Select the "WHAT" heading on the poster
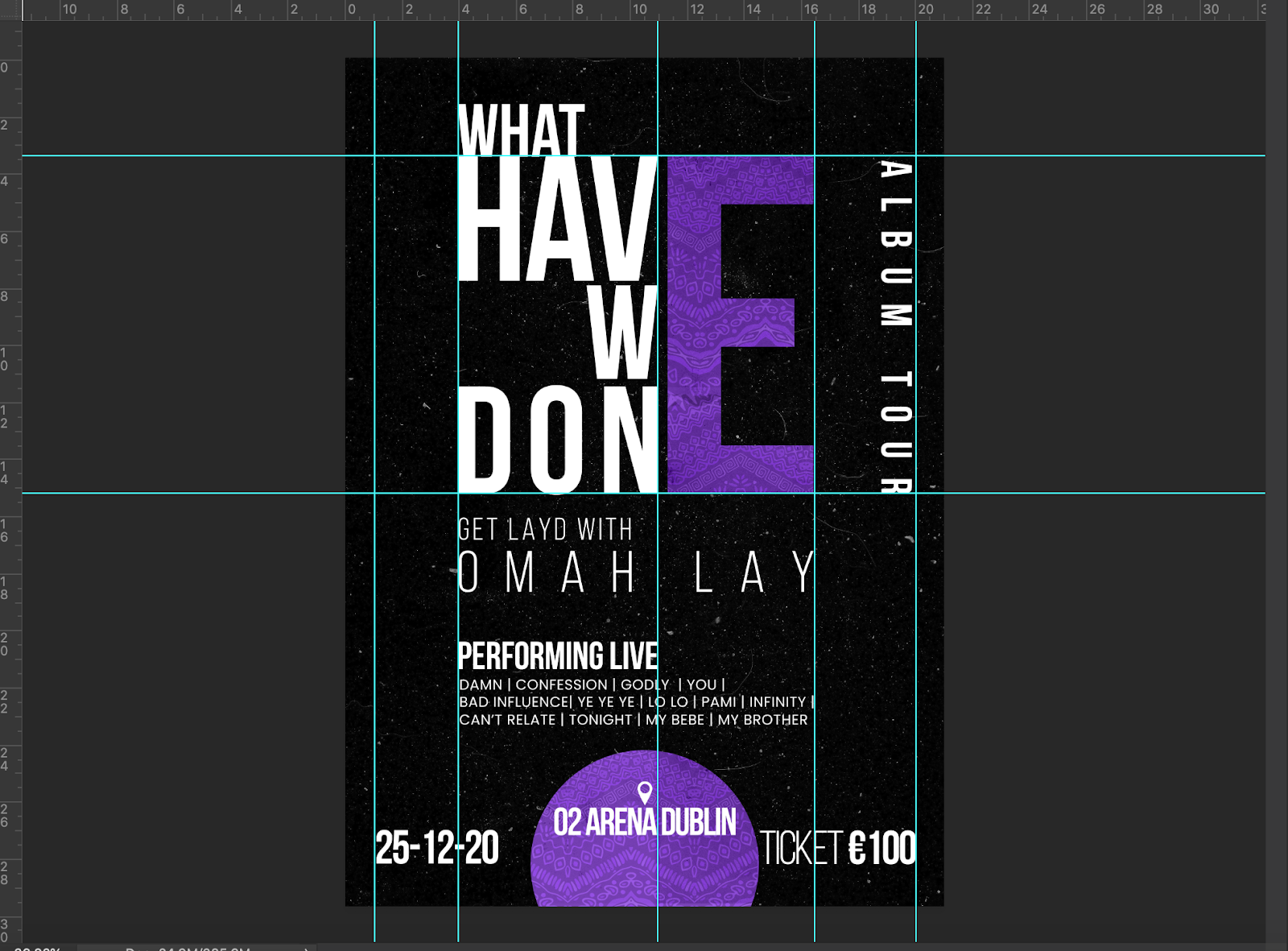1288x951 pixels. coord(521,129)
